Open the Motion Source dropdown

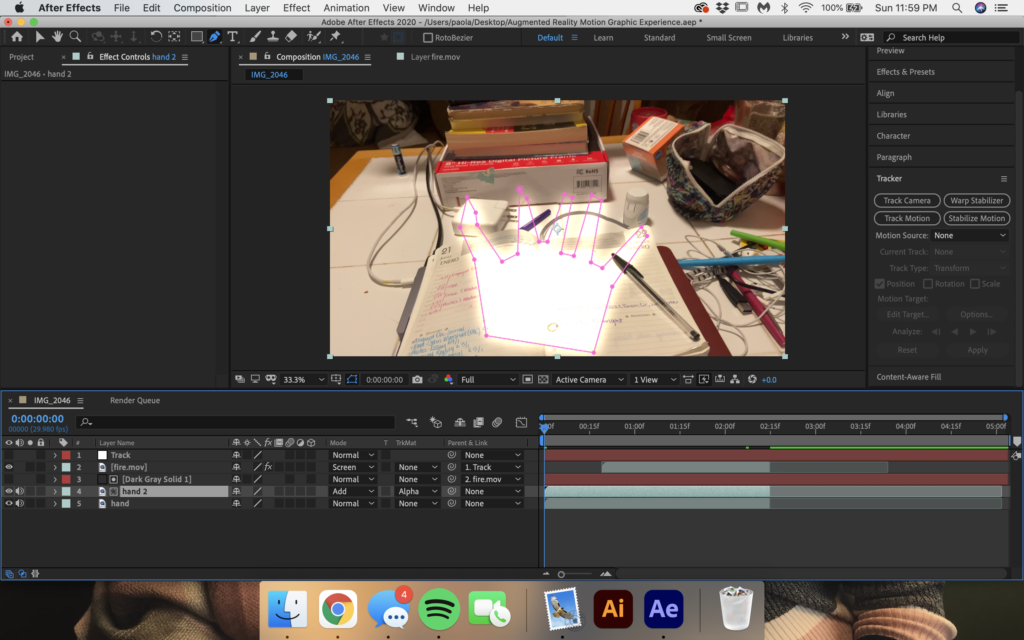pyautogui.click(x=969, y=235)
